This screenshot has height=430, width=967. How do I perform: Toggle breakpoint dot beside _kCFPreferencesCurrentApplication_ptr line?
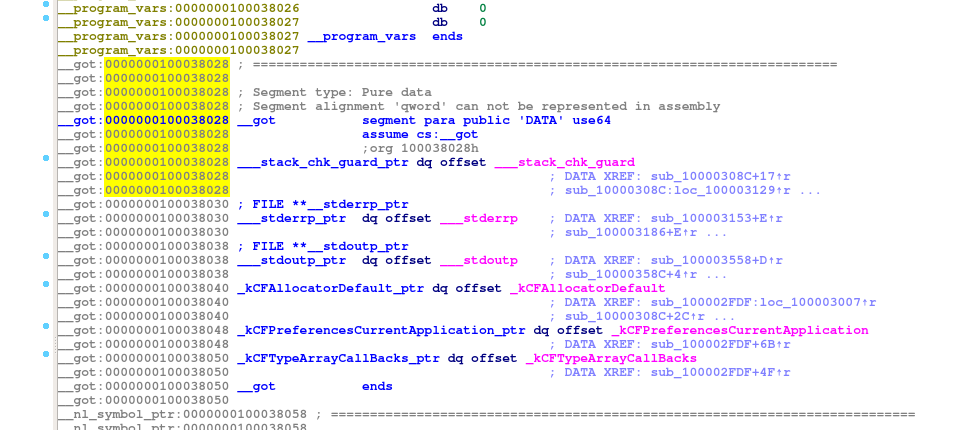tap(46, 326)
